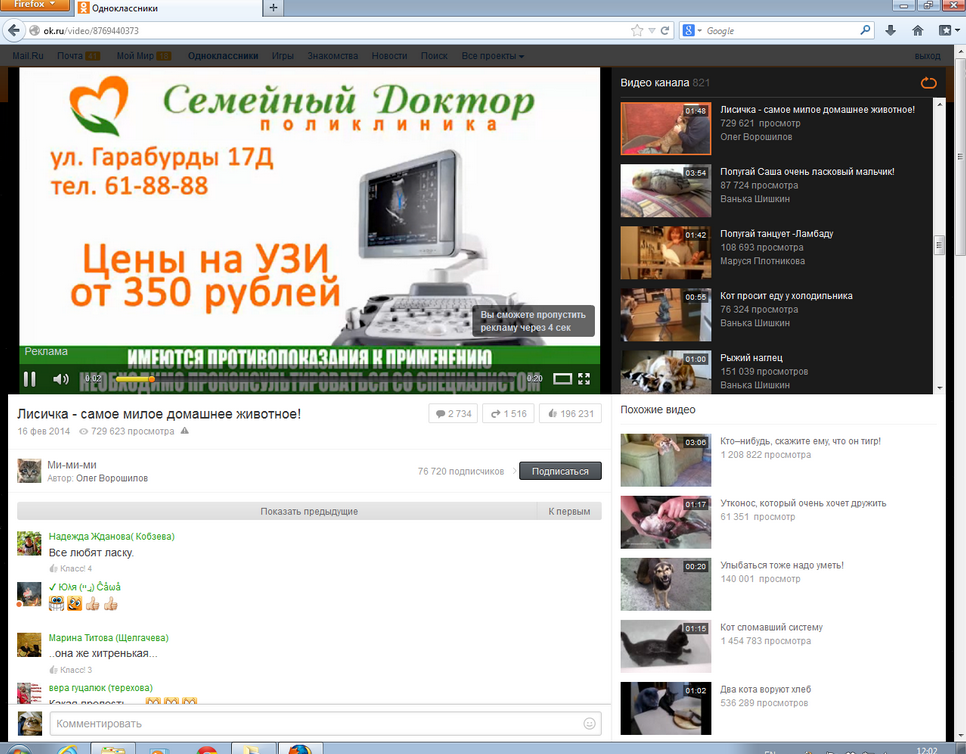Screen dimensions: 966x754
Task: Open Поиск in top bar
Action: coord(434,55)
